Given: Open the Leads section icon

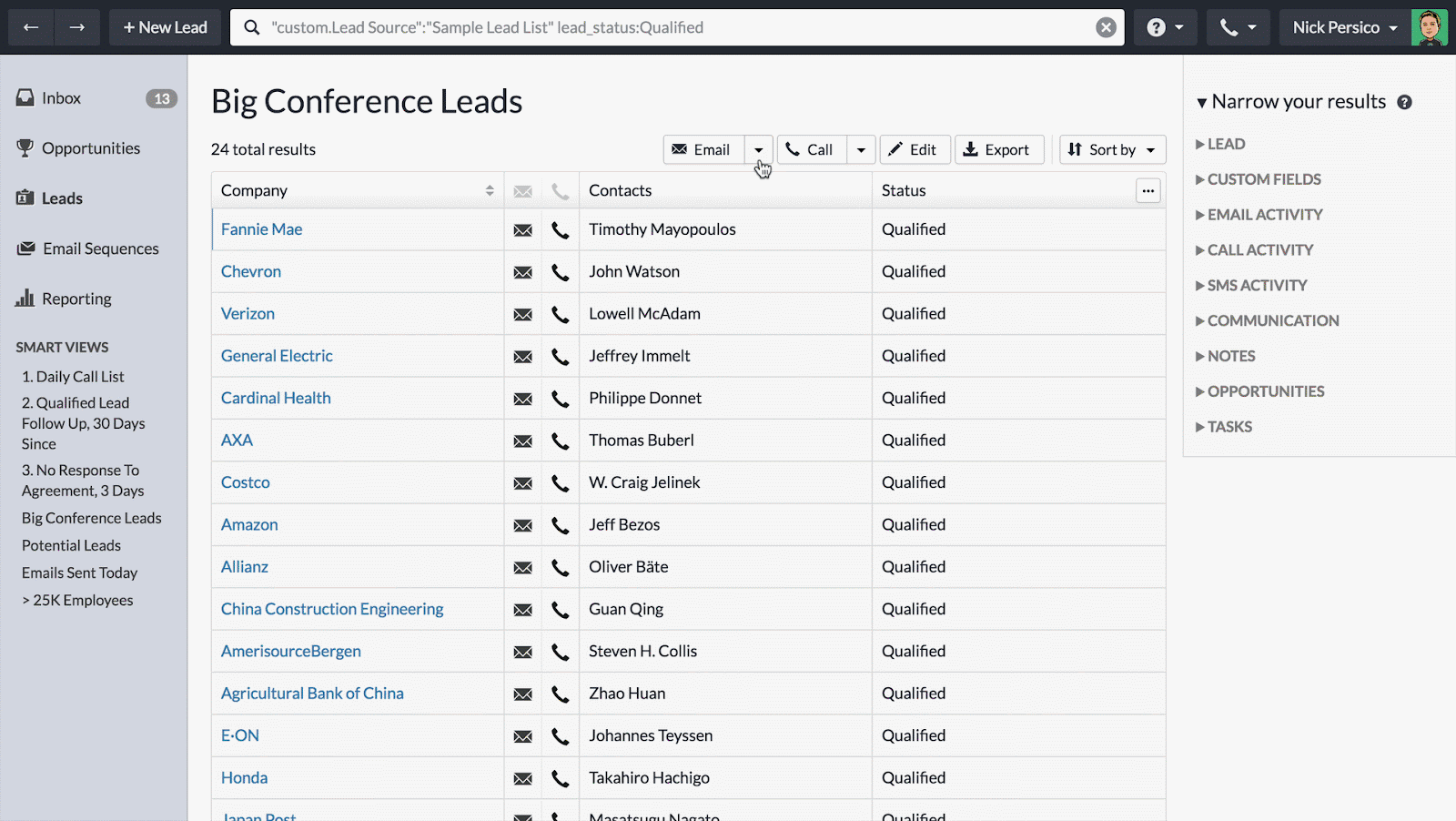Looking at the screenshot, I should (x=24, y=198).
